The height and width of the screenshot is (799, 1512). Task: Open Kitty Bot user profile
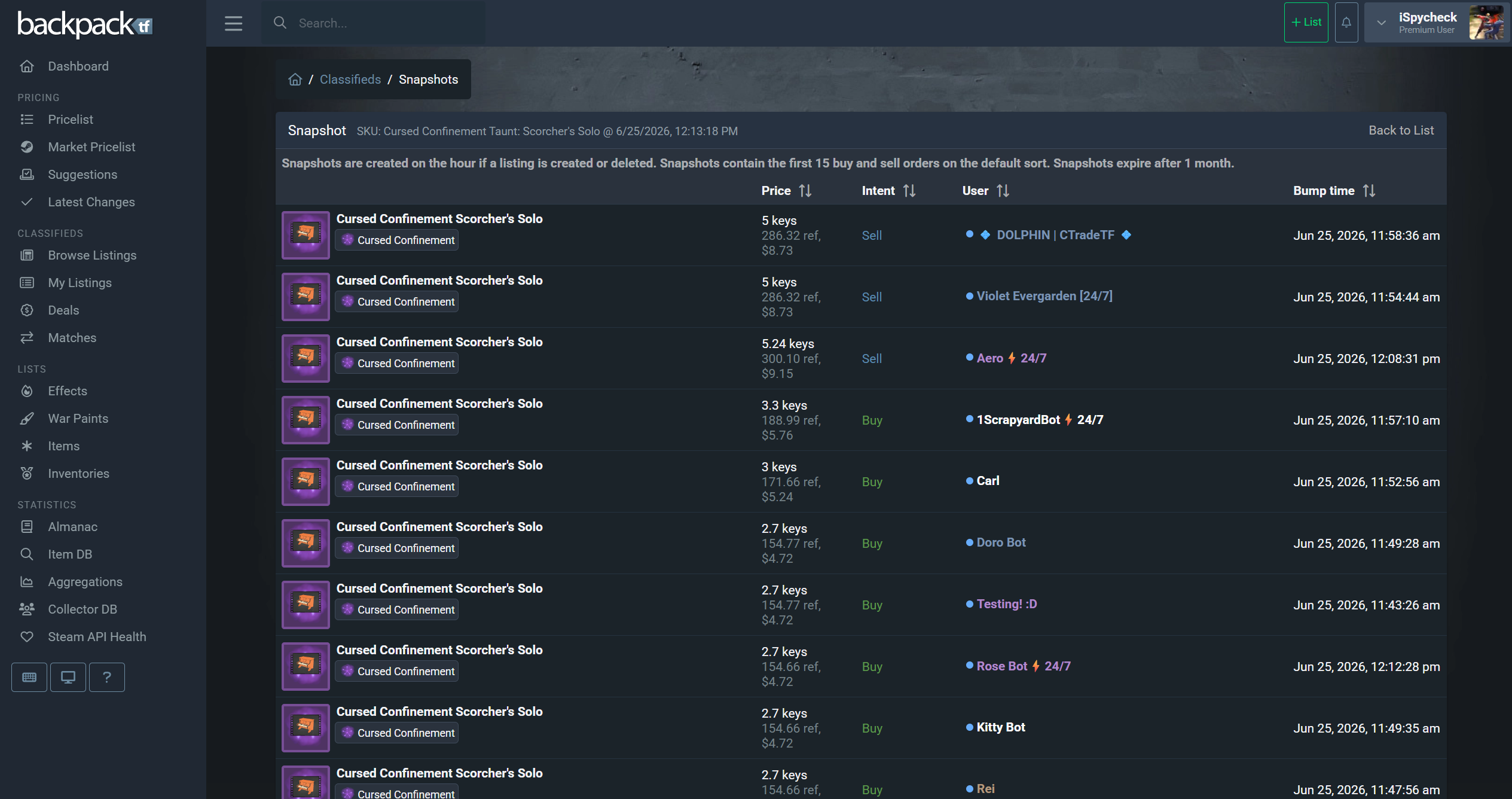point(1001,727)
